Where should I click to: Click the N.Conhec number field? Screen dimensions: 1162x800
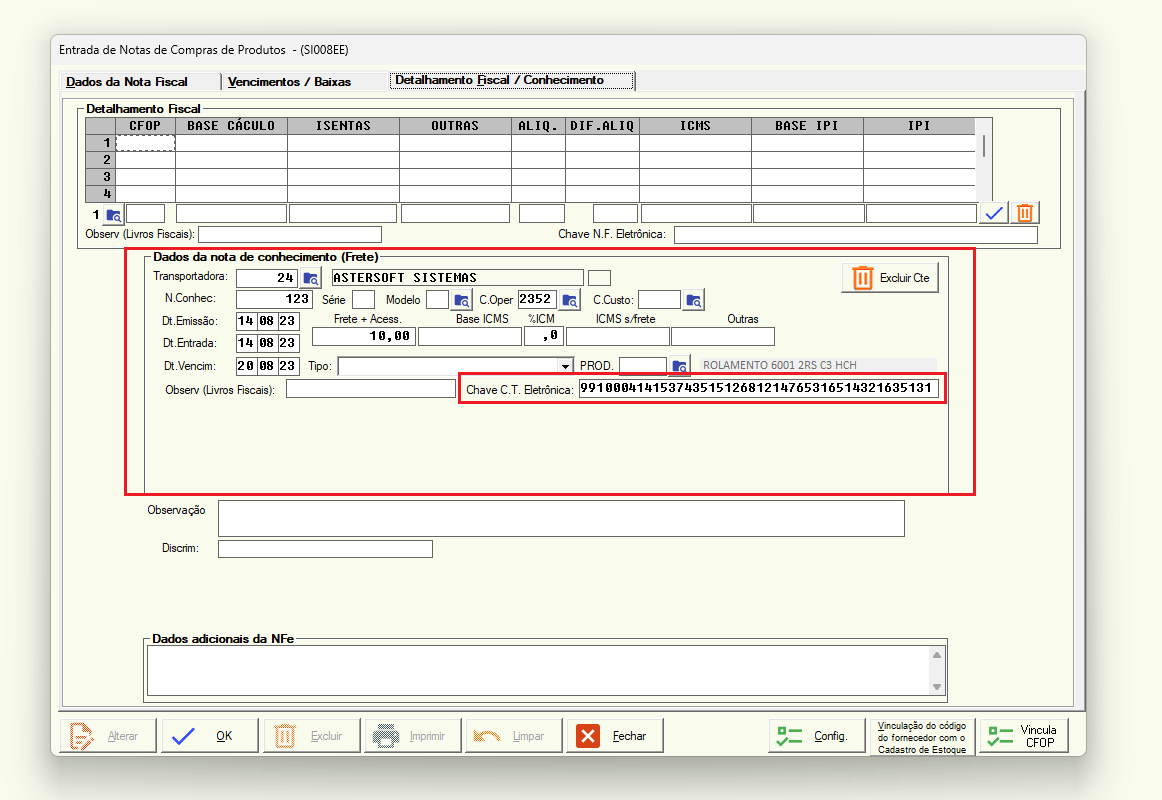pyautogui.click(x=274, y=299)
